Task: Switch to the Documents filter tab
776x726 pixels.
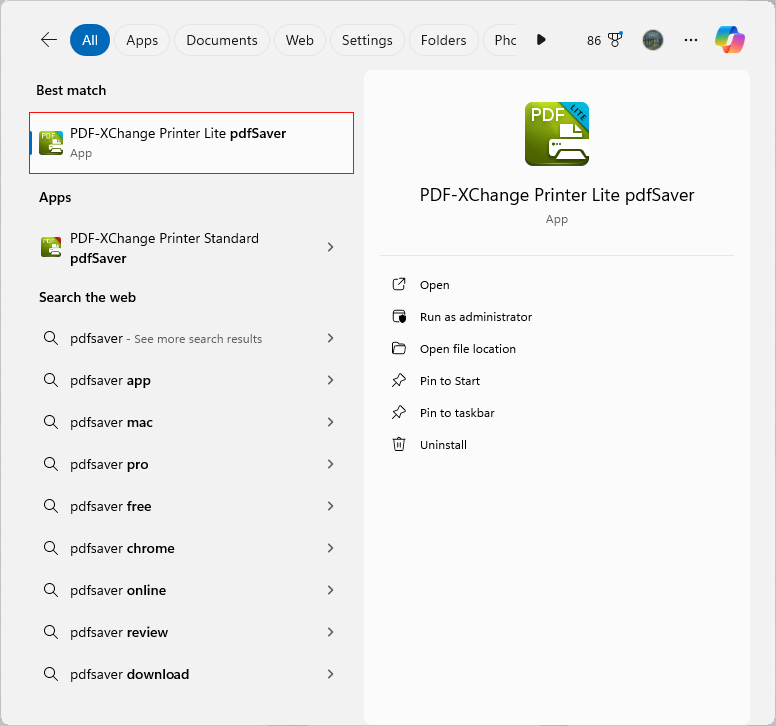Action: pyautogui.click(x=222, y=40)
